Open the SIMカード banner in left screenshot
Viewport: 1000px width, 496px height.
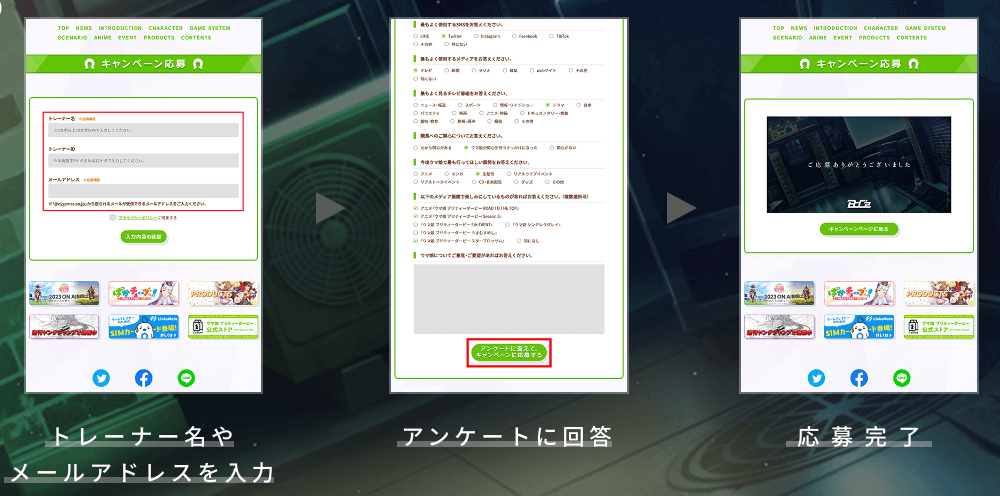[143, 326]
